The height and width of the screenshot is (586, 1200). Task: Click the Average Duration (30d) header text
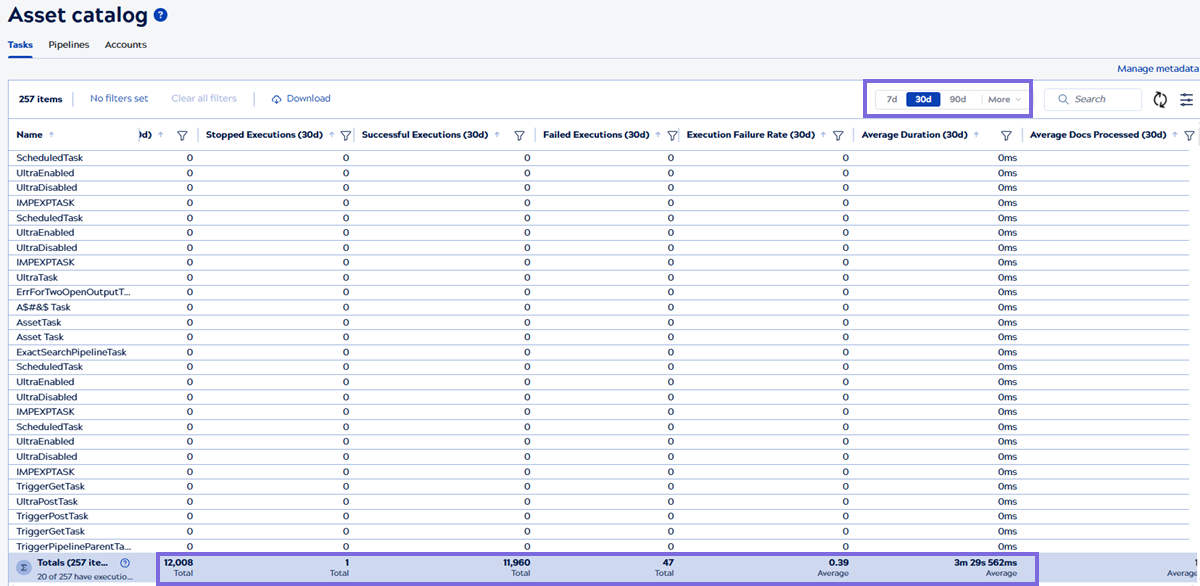[914, 134]
